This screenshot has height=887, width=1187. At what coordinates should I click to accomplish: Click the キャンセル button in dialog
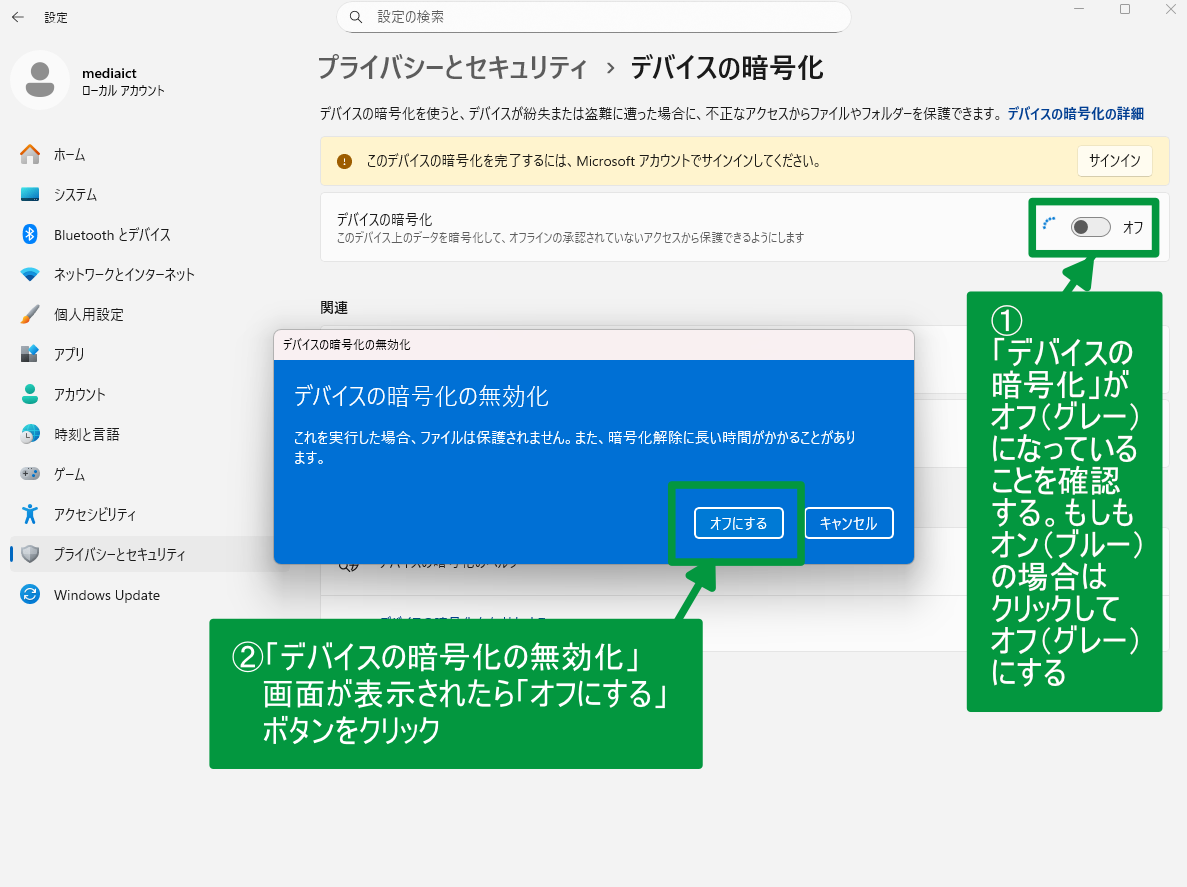coord(848,523)
